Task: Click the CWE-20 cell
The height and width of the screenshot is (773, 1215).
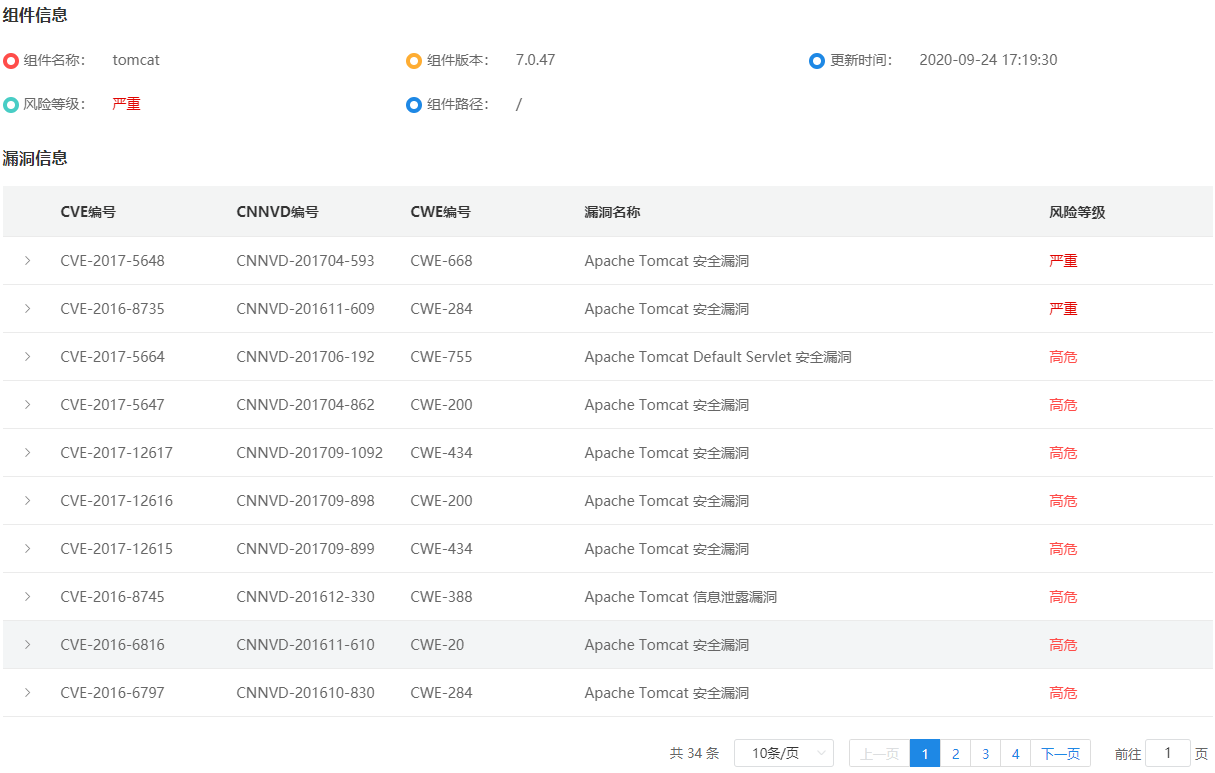Action: coord(437,645)
